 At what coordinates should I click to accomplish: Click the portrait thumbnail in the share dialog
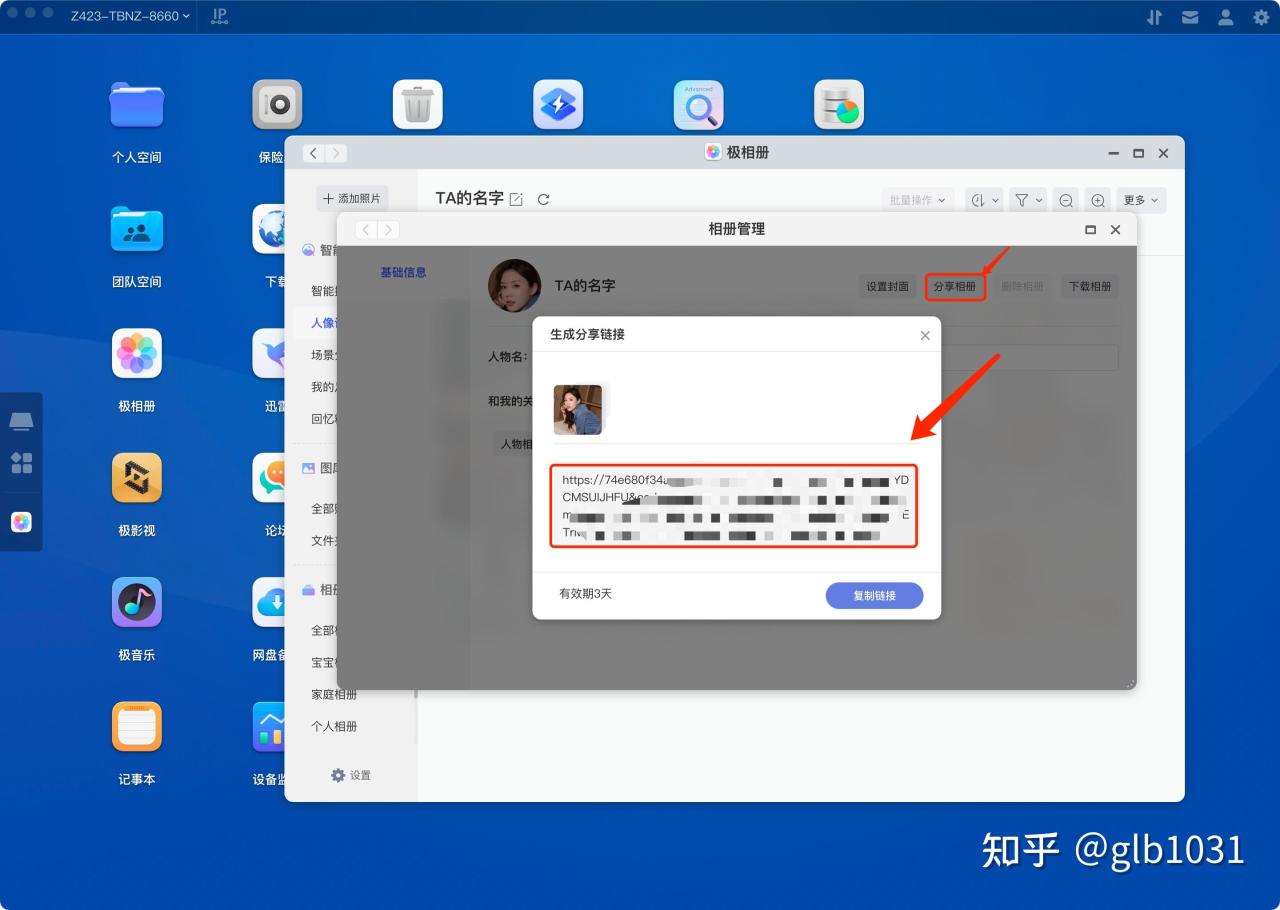coord(580,409)
